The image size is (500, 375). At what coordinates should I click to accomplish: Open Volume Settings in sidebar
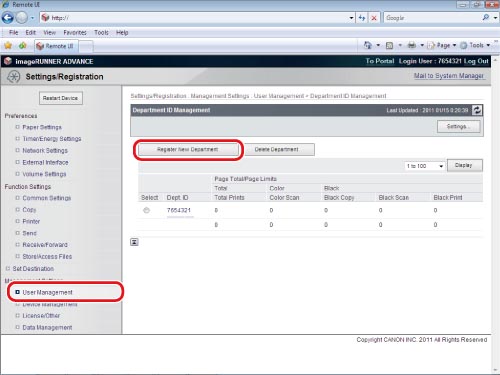(x=44, y=174)
